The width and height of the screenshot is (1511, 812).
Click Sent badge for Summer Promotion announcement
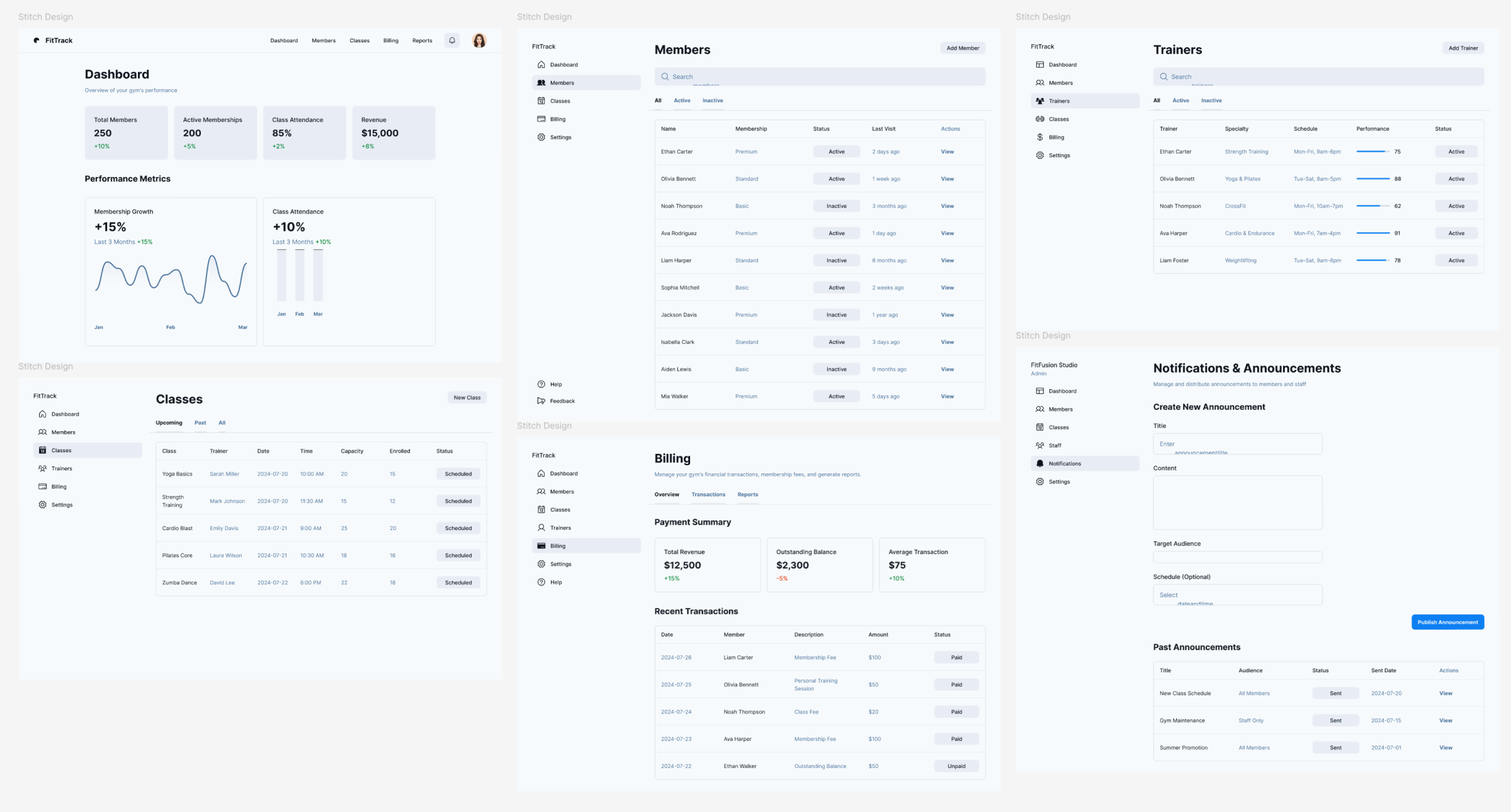[x=1335, y=748]
